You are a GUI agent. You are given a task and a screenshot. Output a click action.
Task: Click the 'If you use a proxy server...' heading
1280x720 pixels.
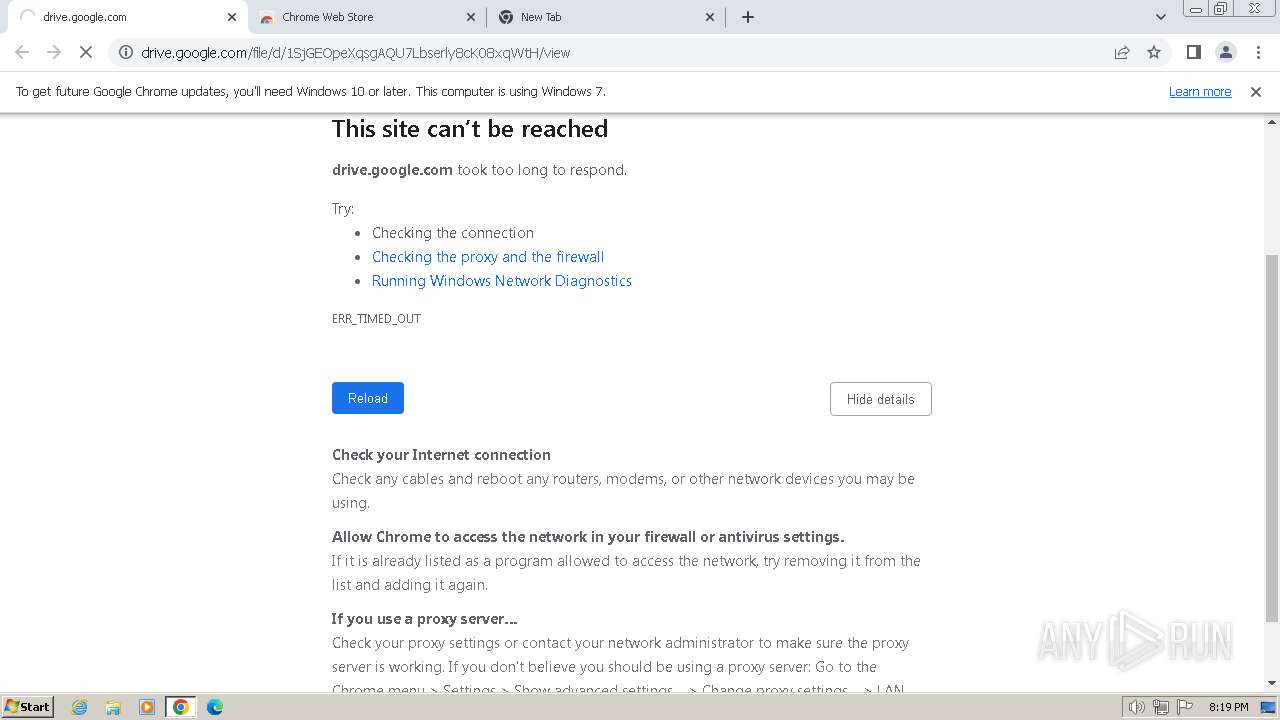point(425,619)
